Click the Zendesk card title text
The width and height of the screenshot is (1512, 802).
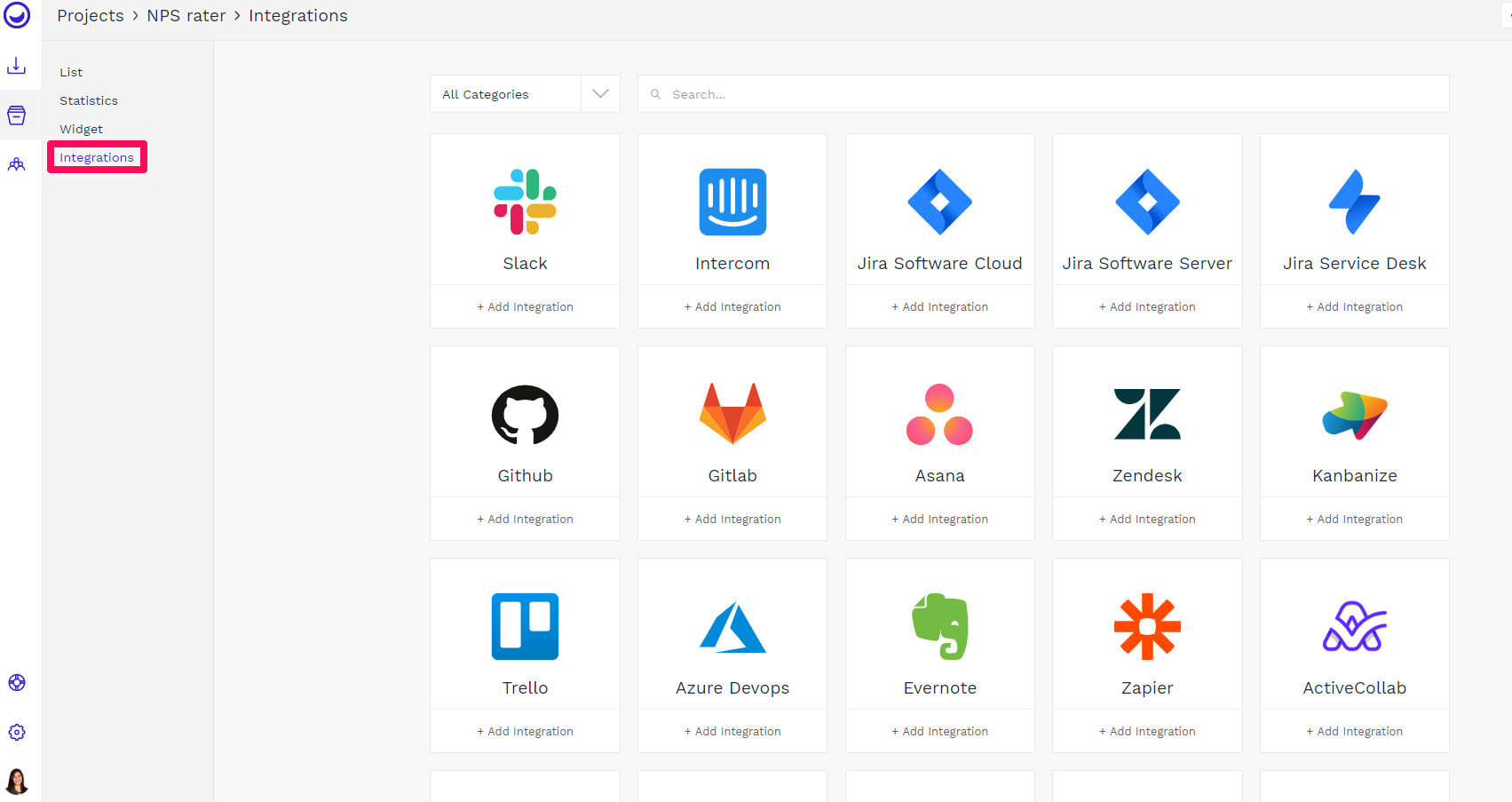1147,475
